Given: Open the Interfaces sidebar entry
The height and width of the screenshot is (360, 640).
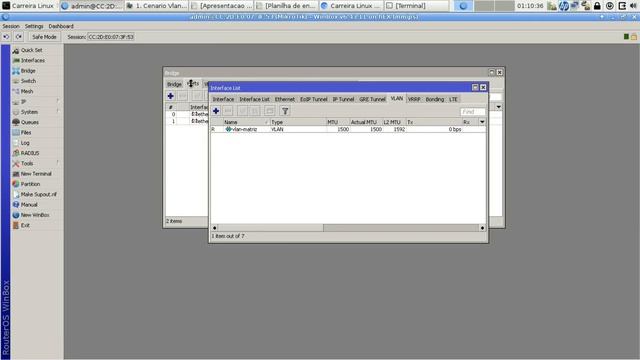Looking at the screenshot, I should tap(33, 60).
